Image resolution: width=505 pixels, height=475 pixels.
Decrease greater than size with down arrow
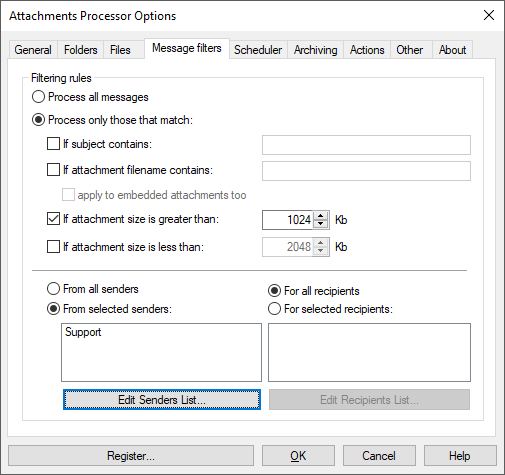(321, 224)
